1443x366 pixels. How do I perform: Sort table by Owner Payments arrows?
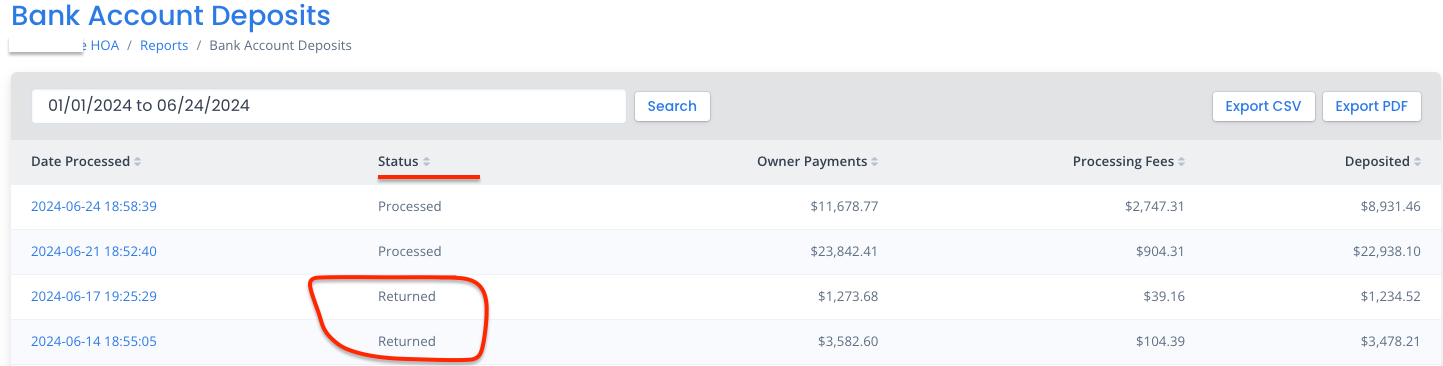tap(875, 162)
